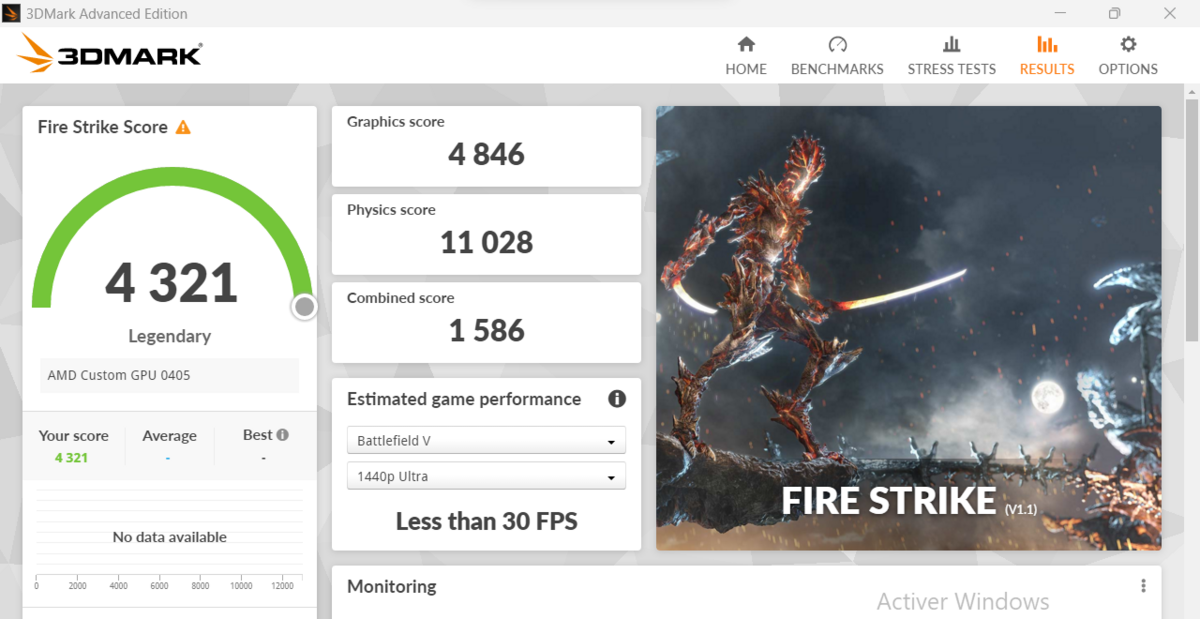This screenshot has height=619, width=1200.
Task: Click the Monitoring section heading
Action: [x=392, y=586]
